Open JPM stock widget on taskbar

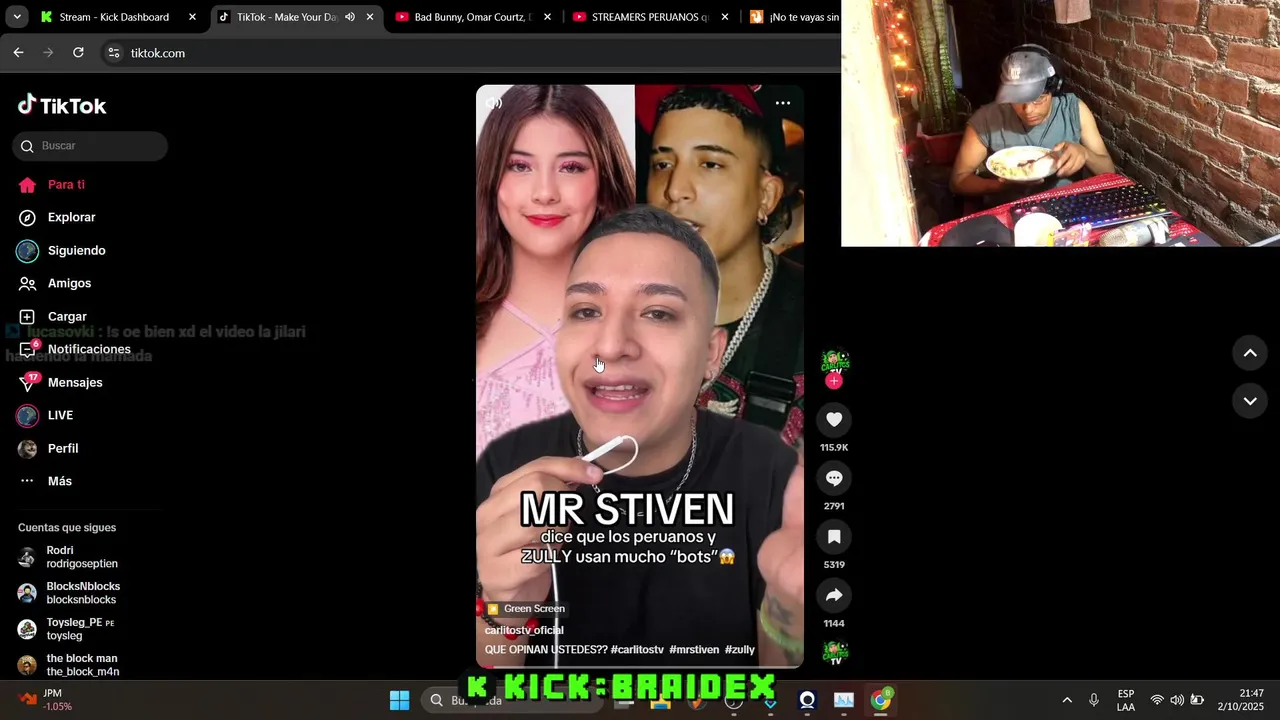[45, 700]
